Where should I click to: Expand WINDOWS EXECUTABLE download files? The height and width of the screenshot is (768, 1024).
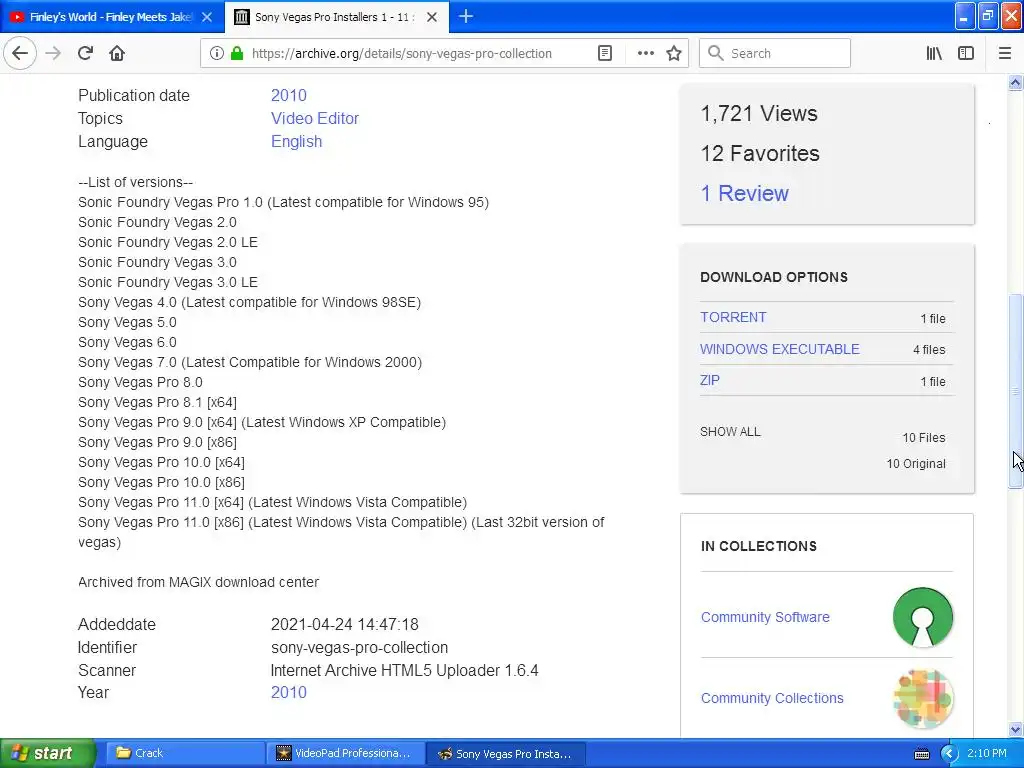(780, 349)
